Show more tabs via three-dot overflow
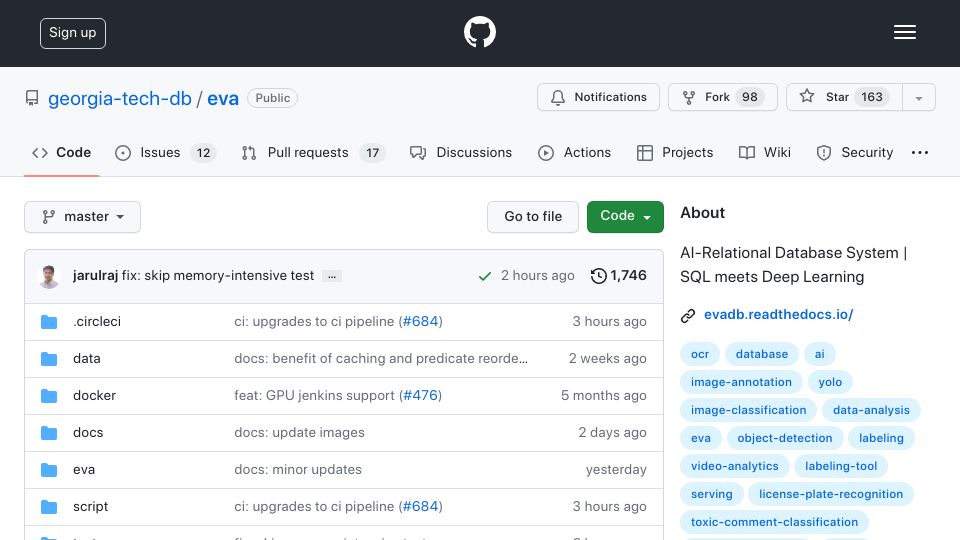The width and height of the screenshot is (960, 540). point(920,152)
